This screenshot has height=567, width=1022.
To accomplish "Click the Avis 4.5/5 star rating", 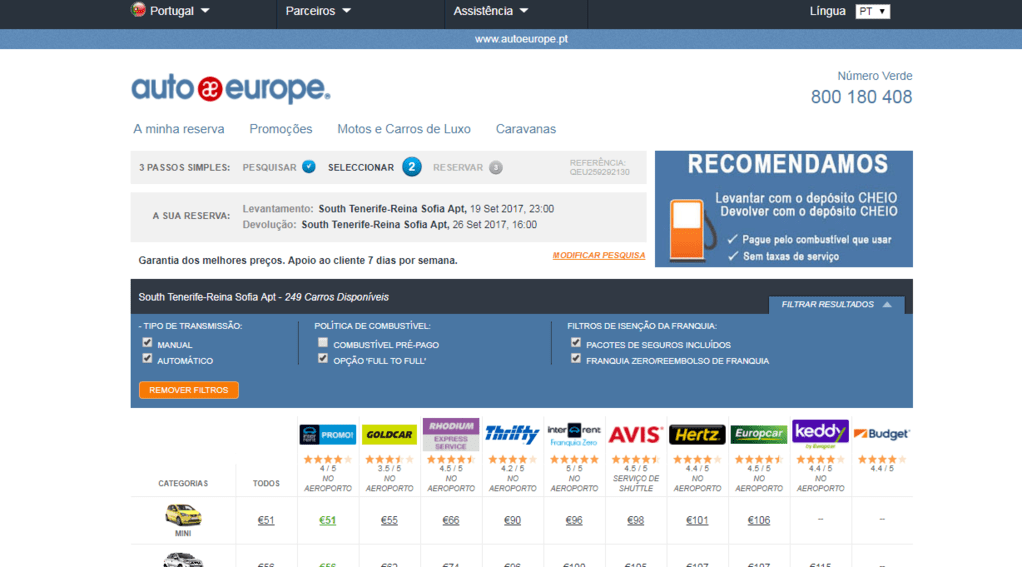I will [635, 459].
